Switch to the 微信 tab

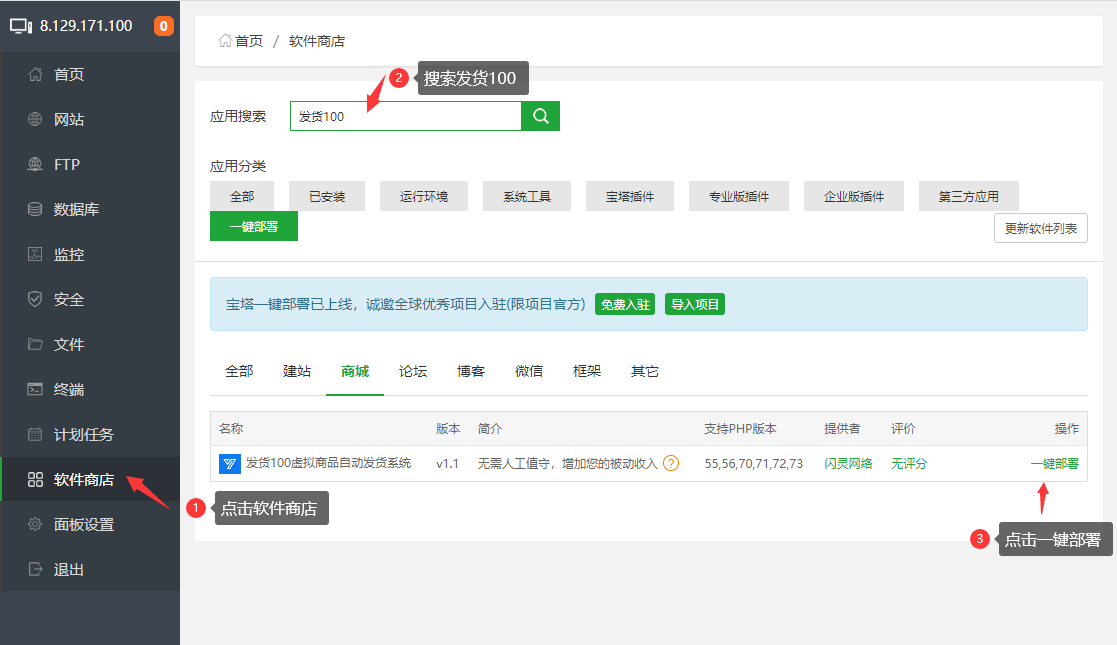529,371
